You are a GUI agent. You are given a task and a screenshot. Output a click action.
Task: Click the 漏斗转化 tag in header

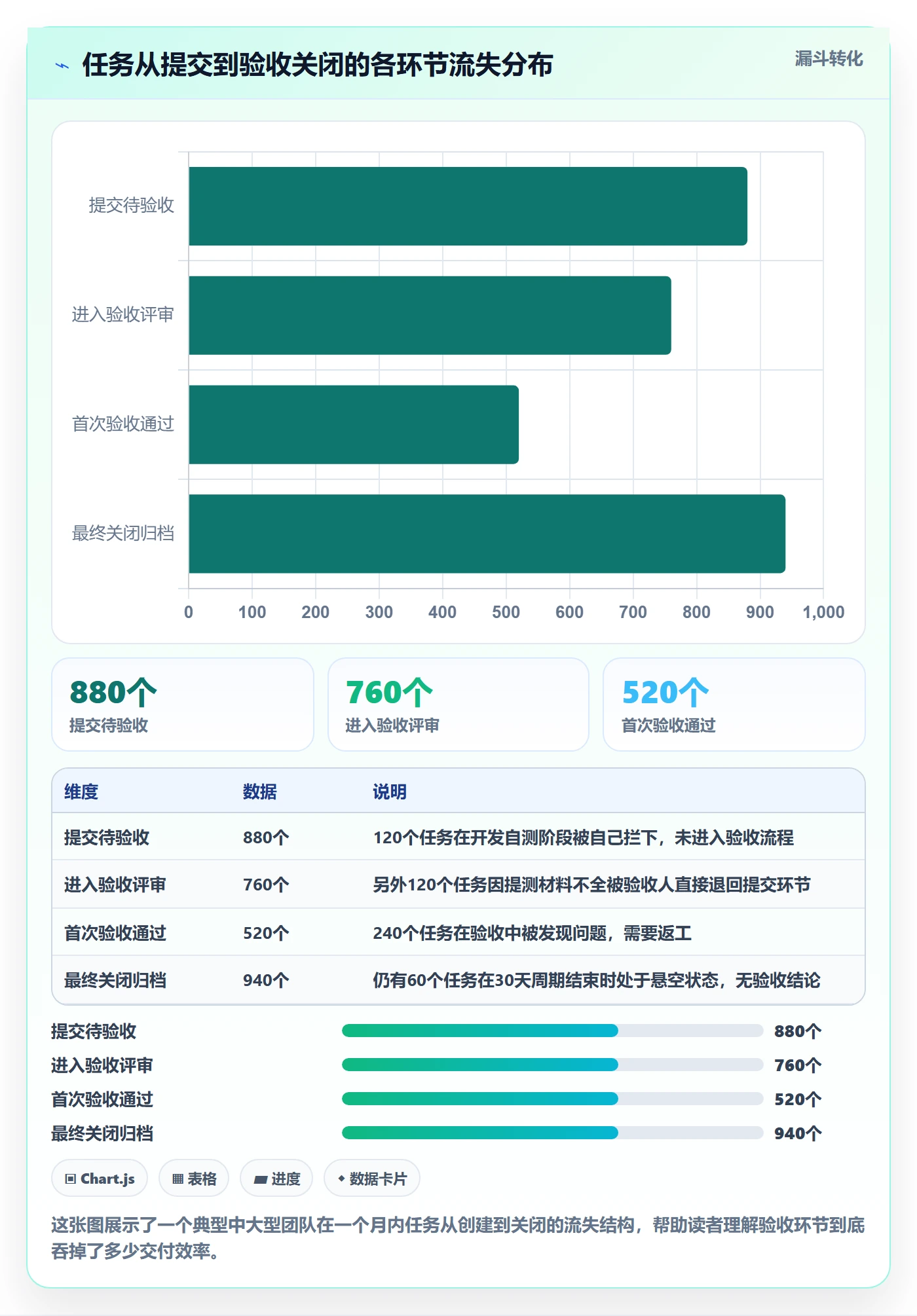coord(829,59)
